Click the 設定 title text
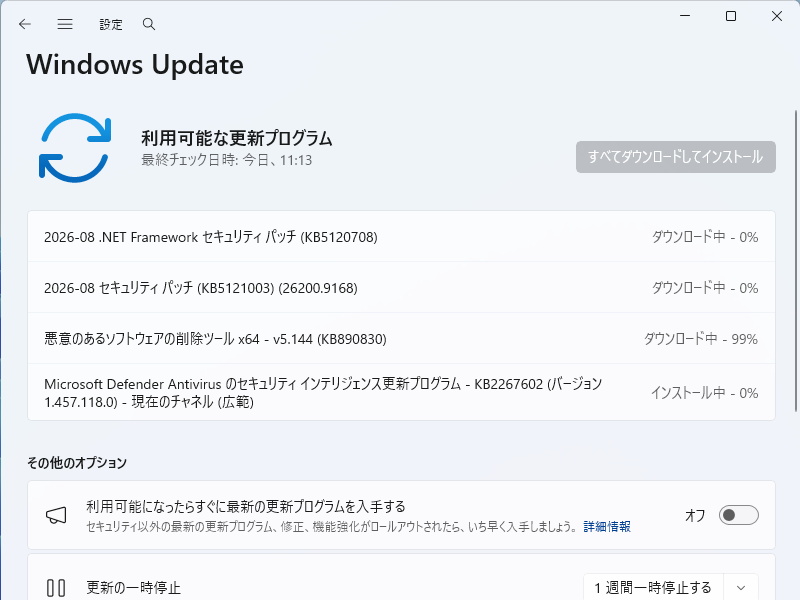Viewport: 800px width, 600px height. 111,24
